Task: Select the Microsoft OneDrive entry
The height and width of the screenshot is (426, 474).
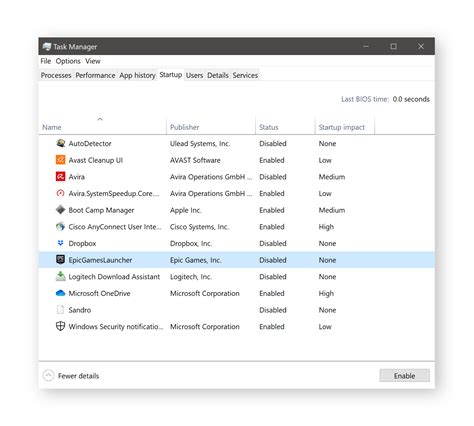Action: pos(99,293)
